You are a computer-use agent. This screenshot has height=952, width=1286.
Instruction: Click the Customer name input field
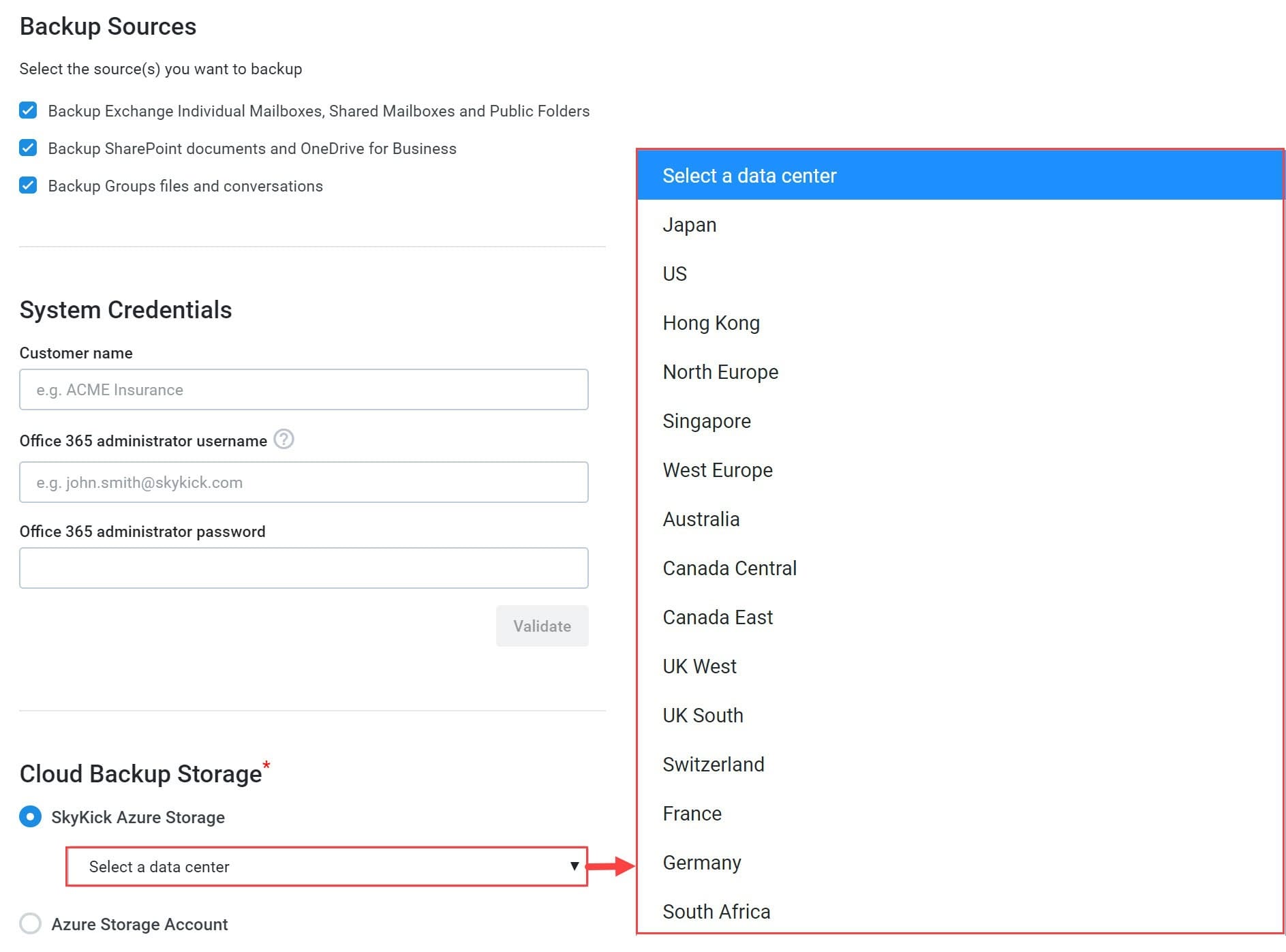[304, 389]
